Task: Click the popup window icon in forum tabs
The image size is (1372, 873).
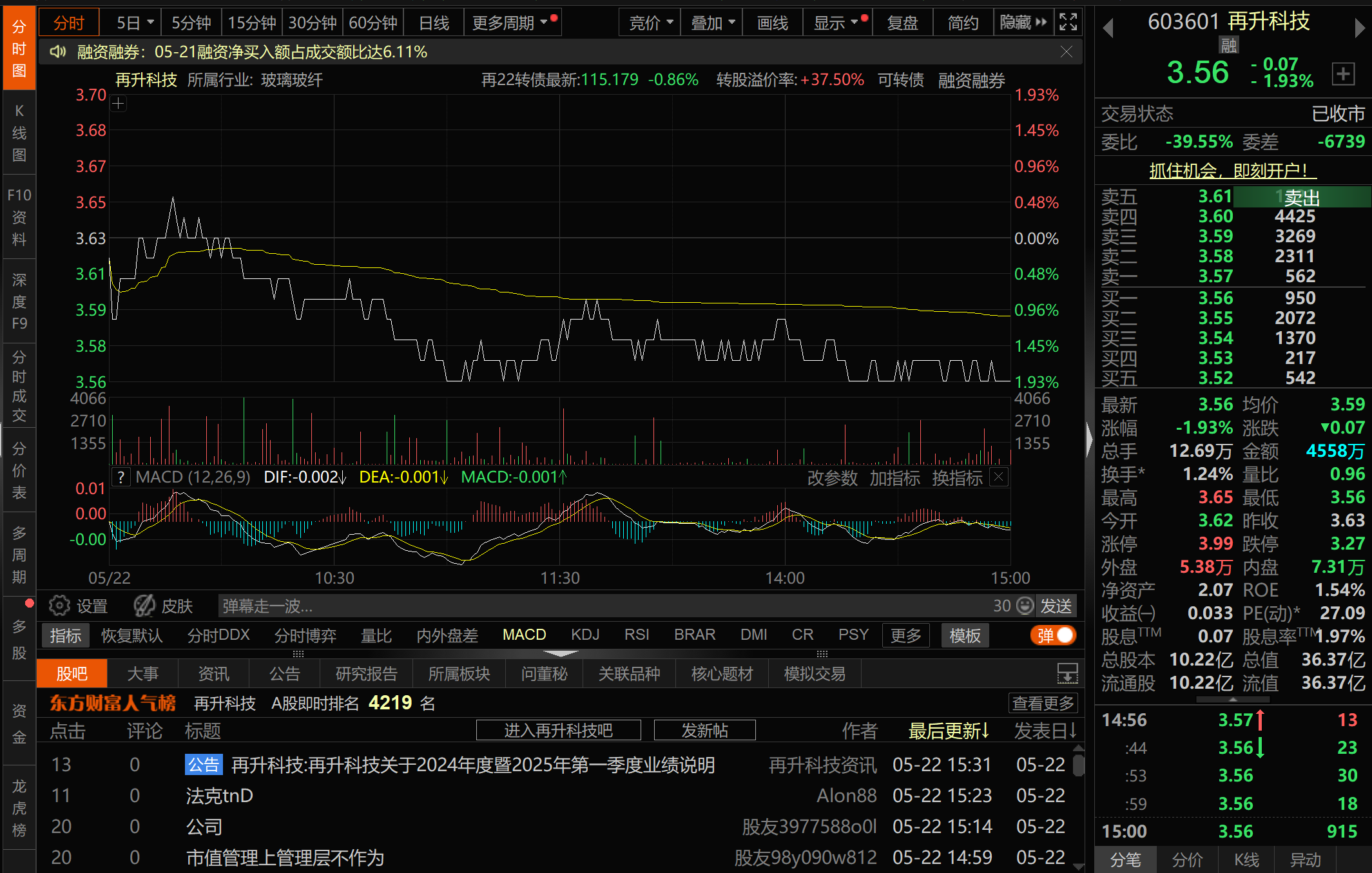Action: (1067, 674)
